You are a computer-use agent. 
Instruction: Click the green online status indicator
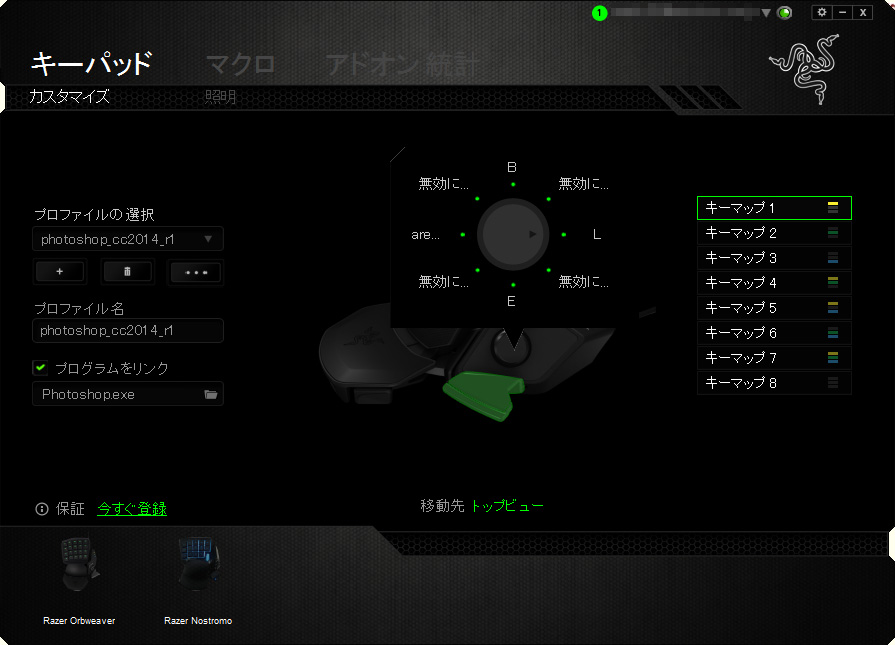[785, 13]
